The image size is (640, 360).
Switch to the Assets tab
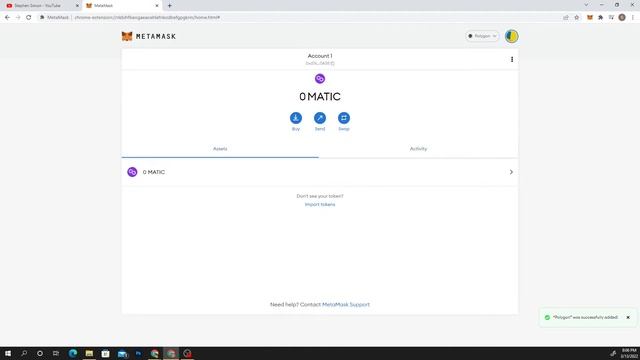[x=220, y=149]
